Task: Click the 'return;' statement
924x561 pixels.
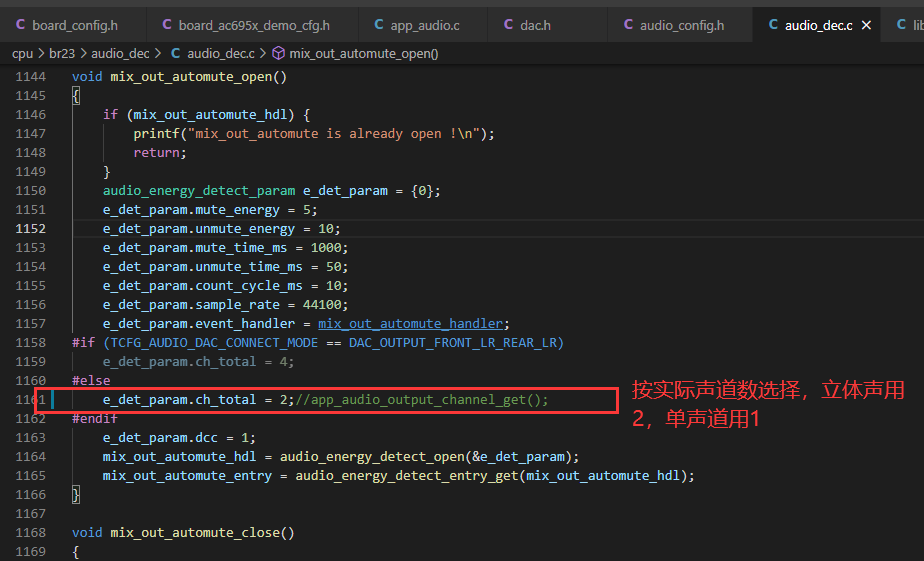Action: 160,153
